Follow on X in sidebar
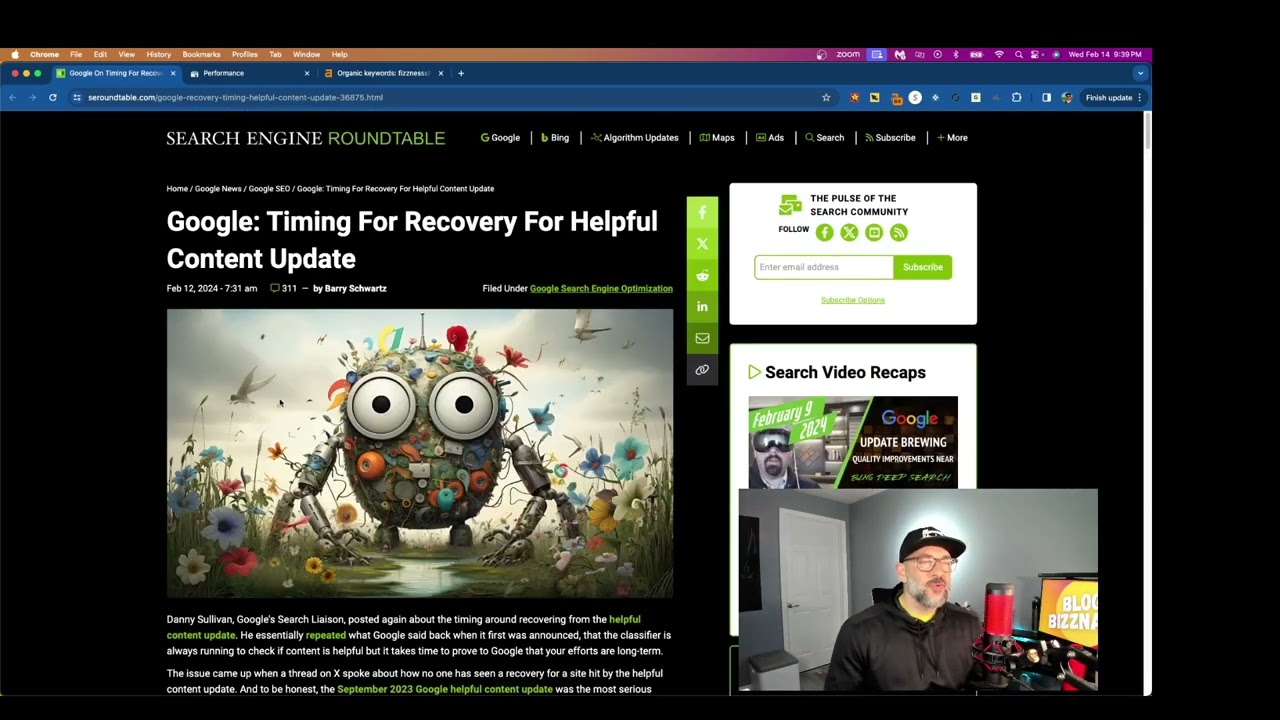The height and width of the screenshot is (720, 1280). (x=849, y=232)
